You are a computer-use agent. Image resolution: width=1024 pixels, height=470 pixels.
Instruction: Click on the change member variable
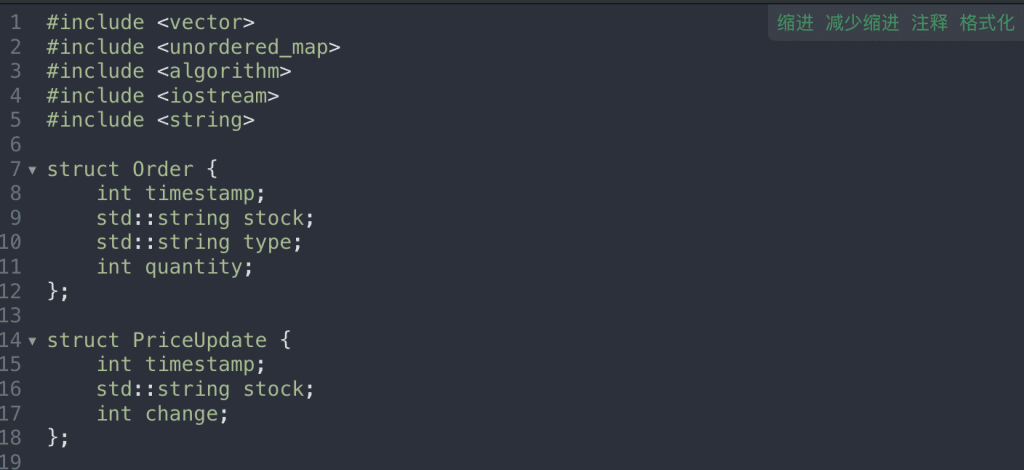[x=181, y=413]
